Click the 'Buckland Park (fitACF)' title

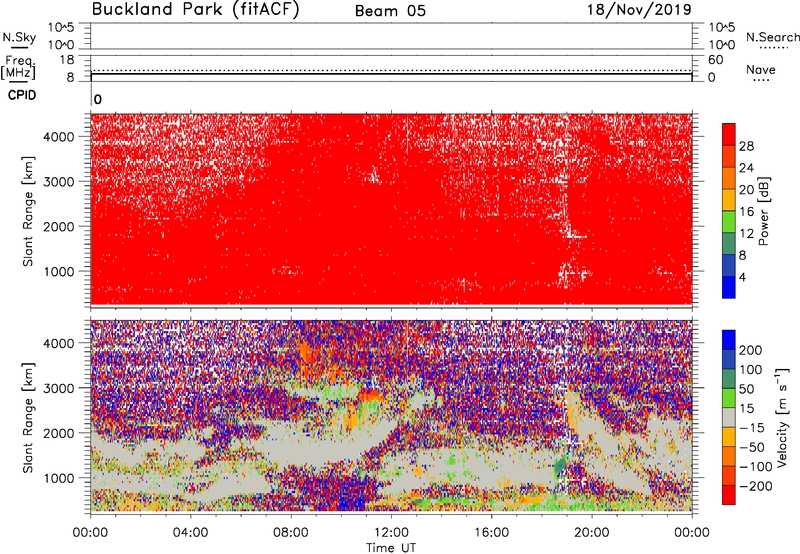tap(195, 9)
